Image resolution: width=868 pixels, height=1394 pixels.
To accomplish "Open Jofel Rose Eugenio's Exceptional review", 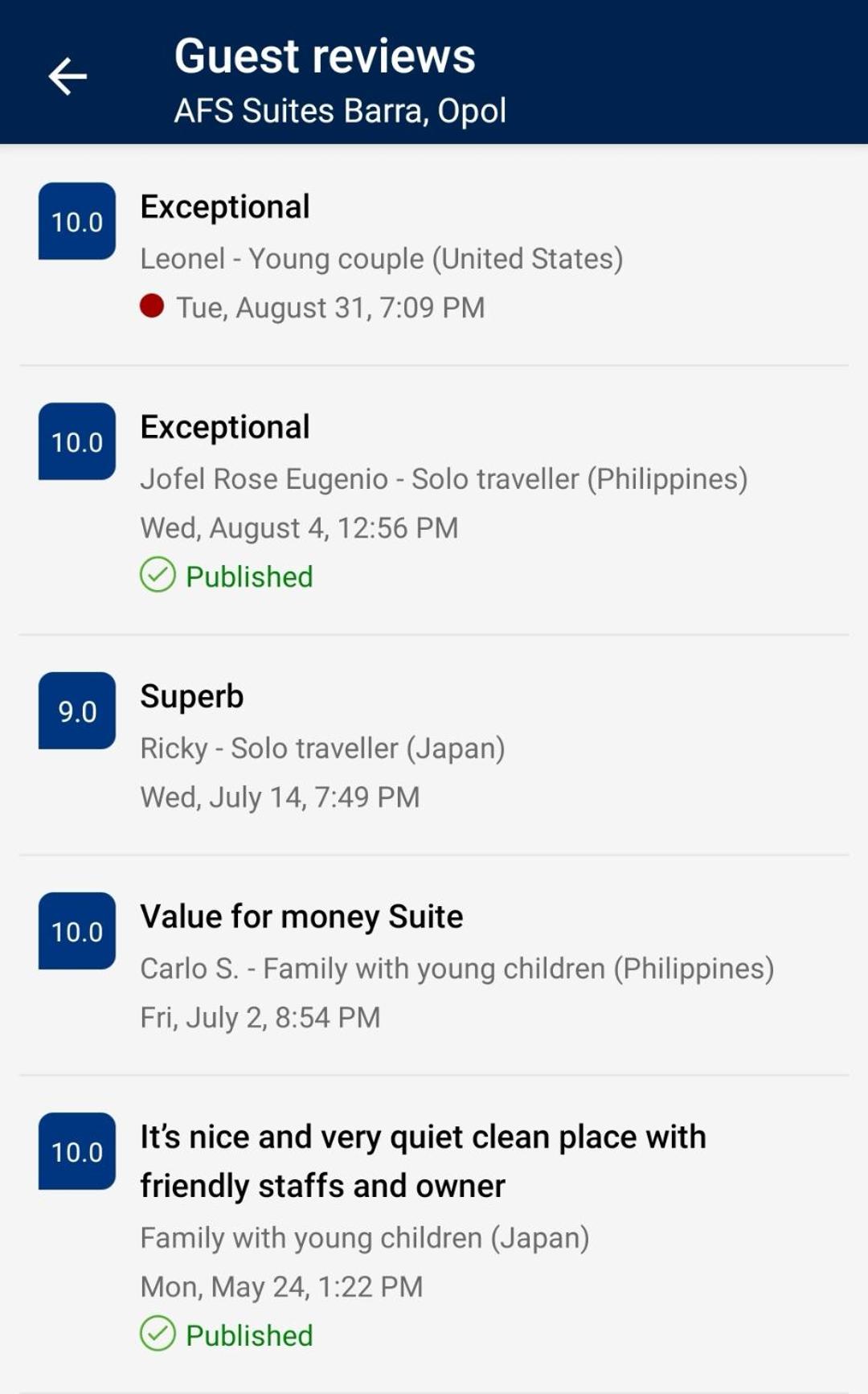I will click(434, 500).
